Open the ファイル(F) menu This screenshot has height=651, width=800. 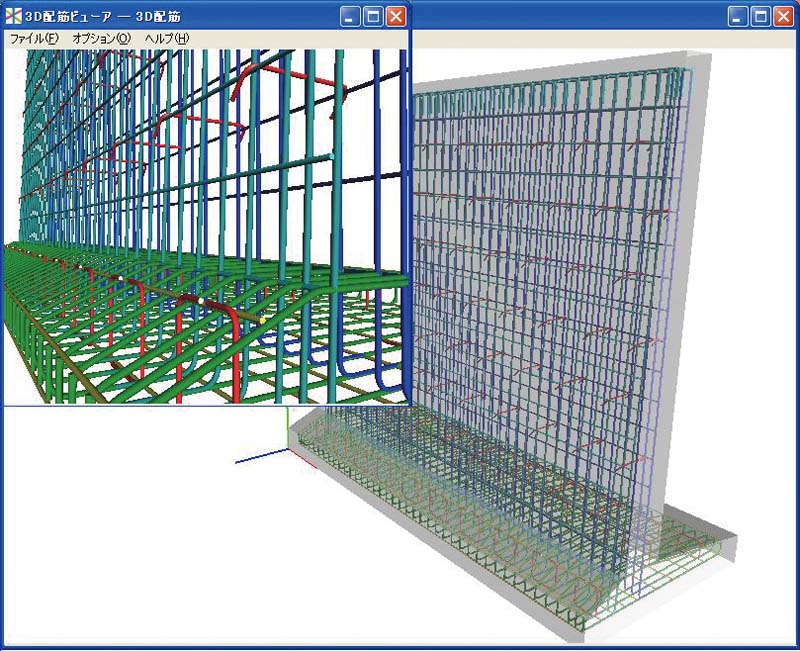coord(34,38)
